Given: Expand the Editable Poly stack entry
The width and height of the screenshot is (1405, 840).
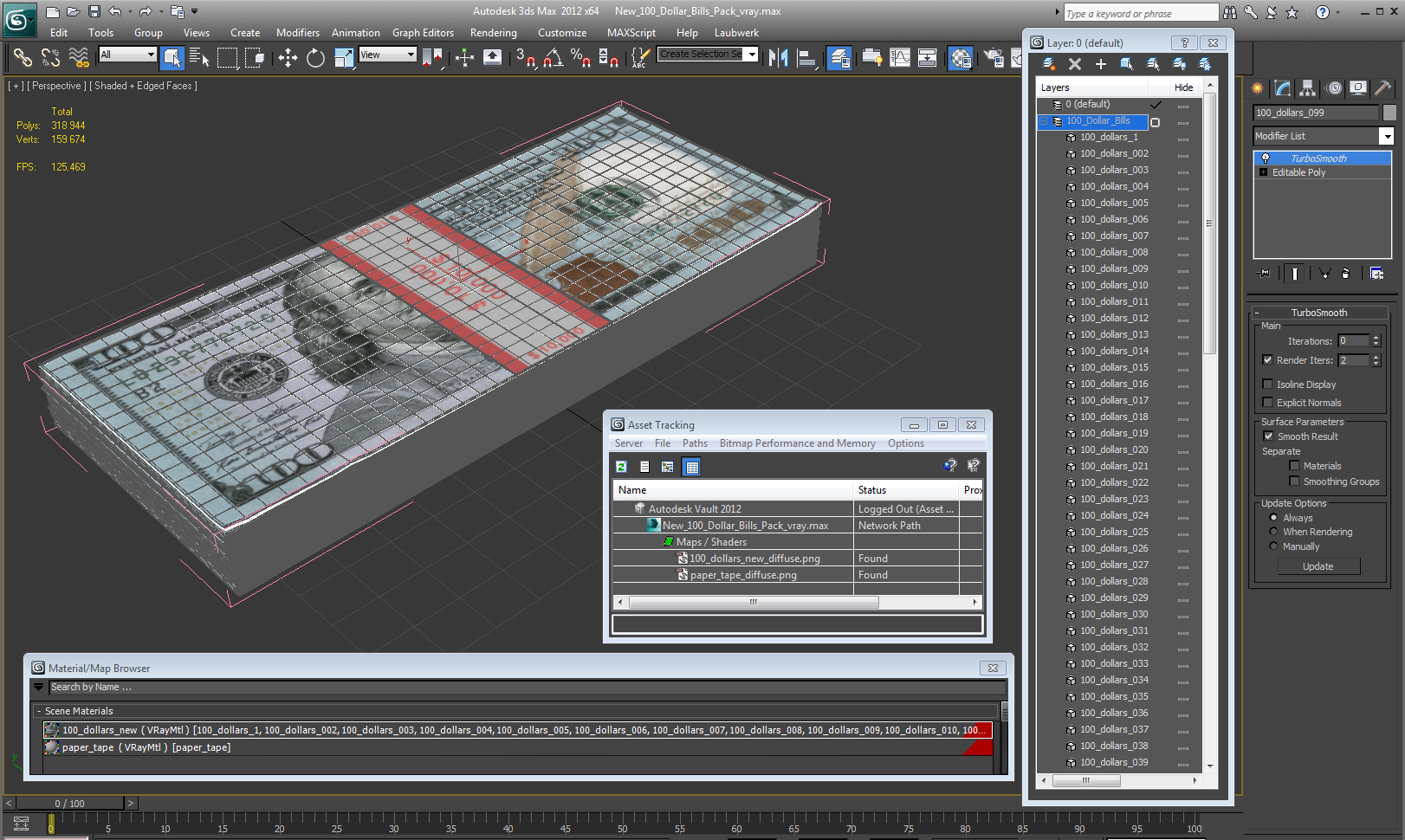Looking at the screenshot, I should (1263, 172).
